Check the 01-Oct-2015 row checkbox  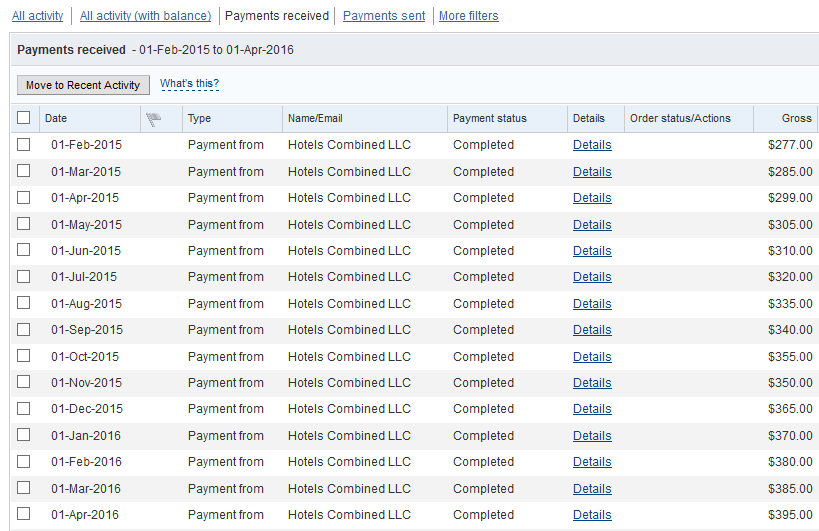point(24,356)
